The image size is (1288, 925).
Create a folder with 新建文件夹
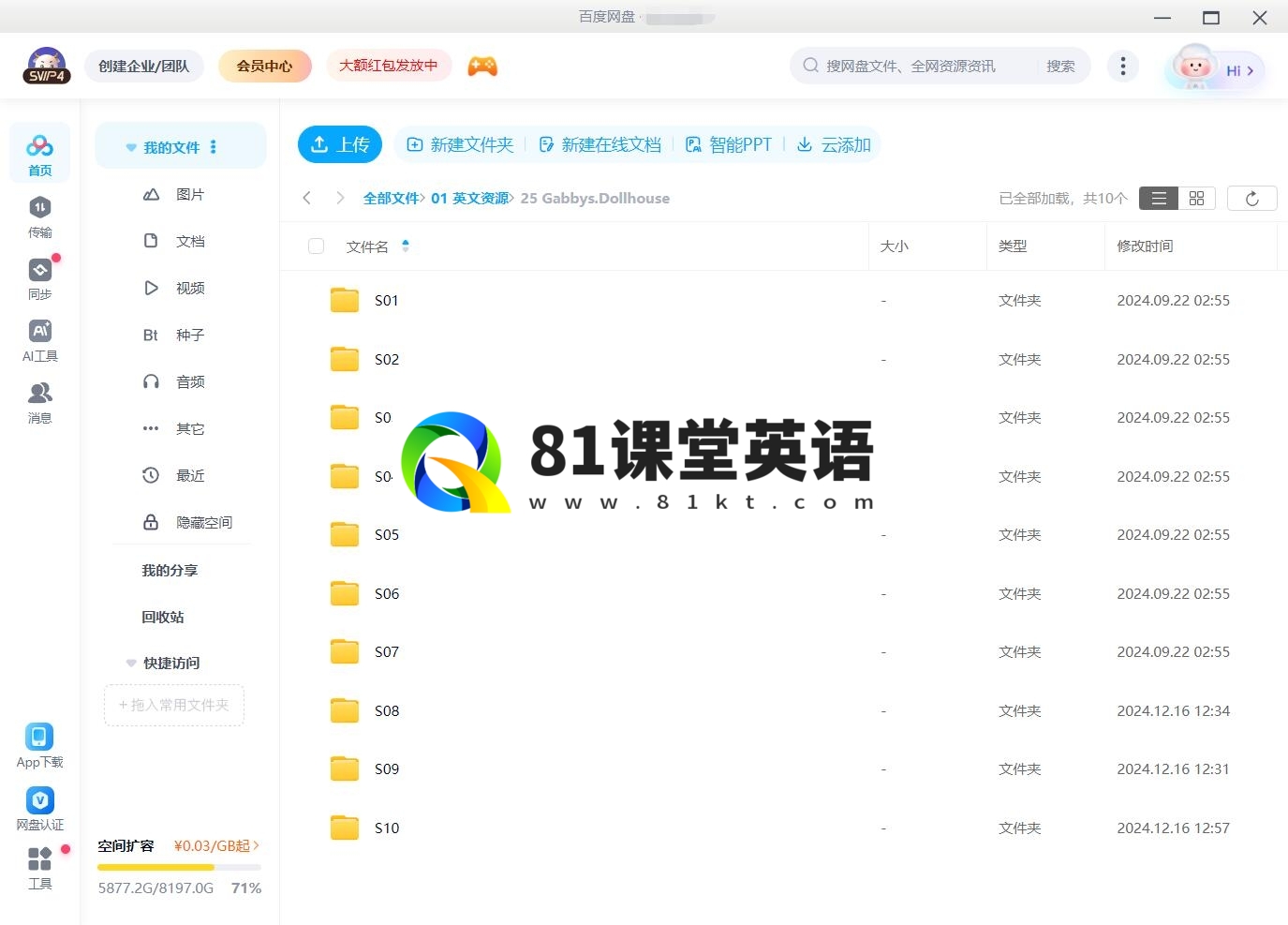coord(460,144)
